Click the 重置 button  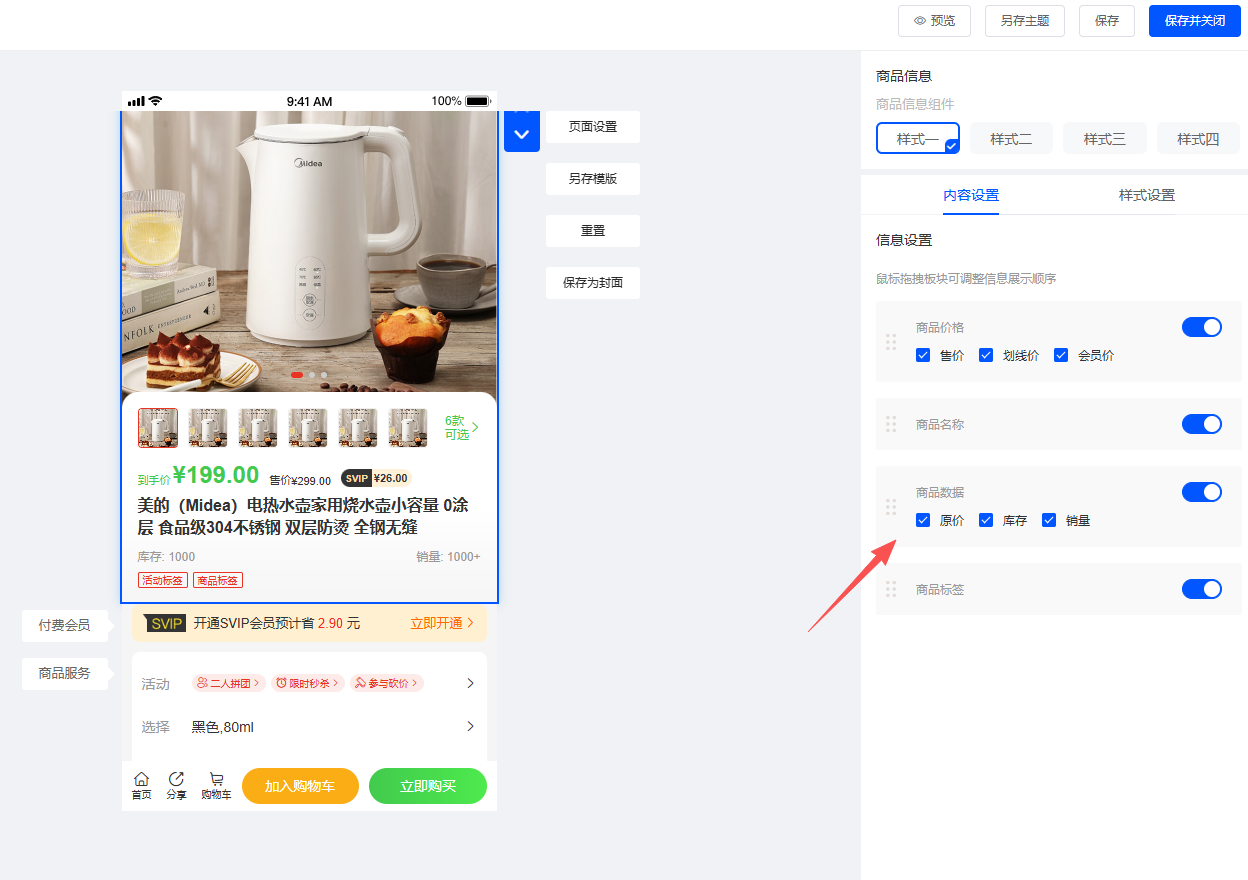coord(593,231)
